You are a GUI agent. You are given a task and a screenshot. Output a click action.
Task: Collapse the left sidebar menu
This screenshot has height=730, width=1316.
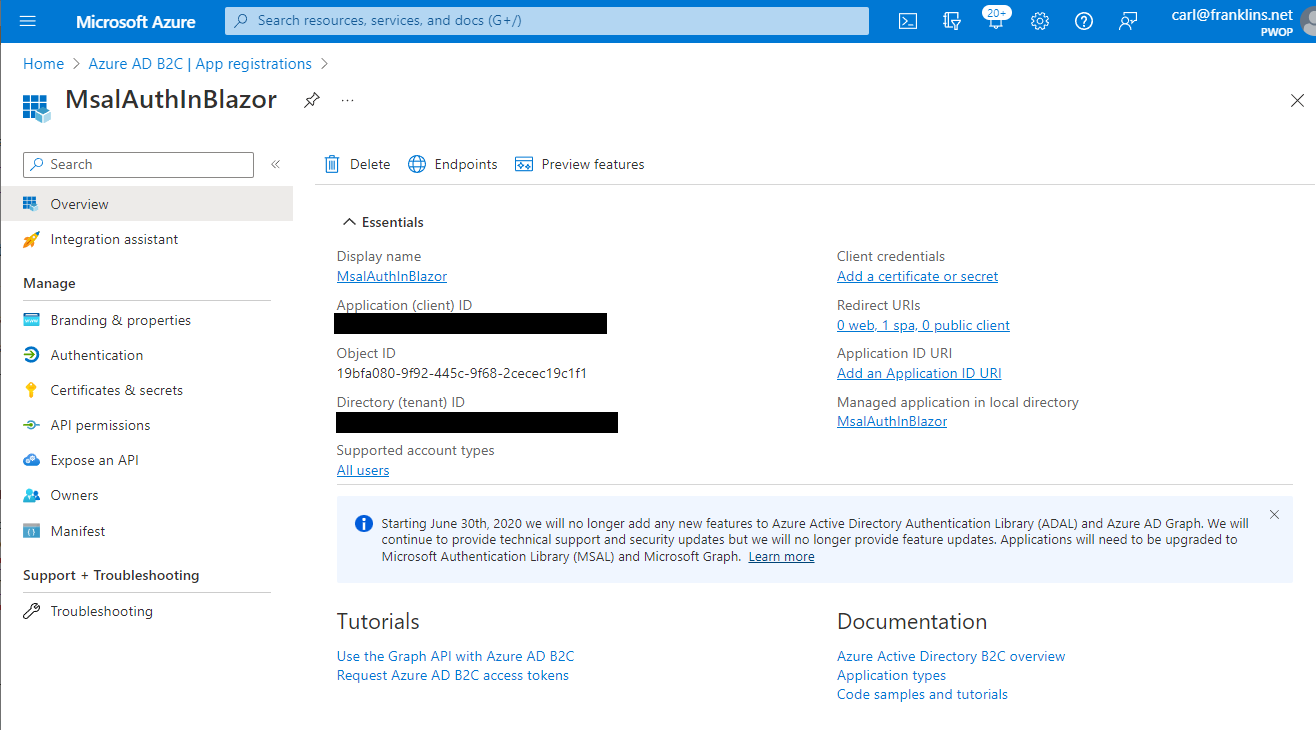point(275,164)
